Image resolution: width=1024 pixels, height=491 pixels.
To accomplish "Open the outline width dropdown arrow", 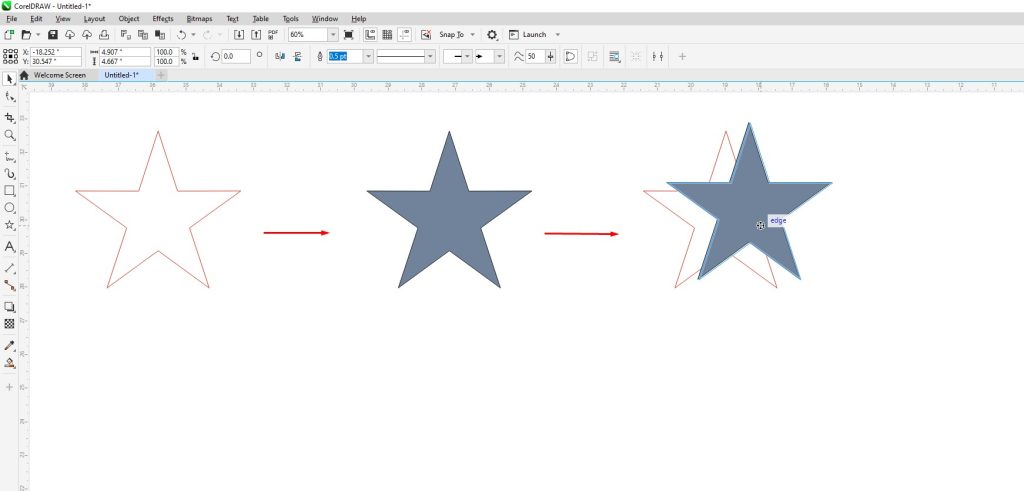I will 368,57.
